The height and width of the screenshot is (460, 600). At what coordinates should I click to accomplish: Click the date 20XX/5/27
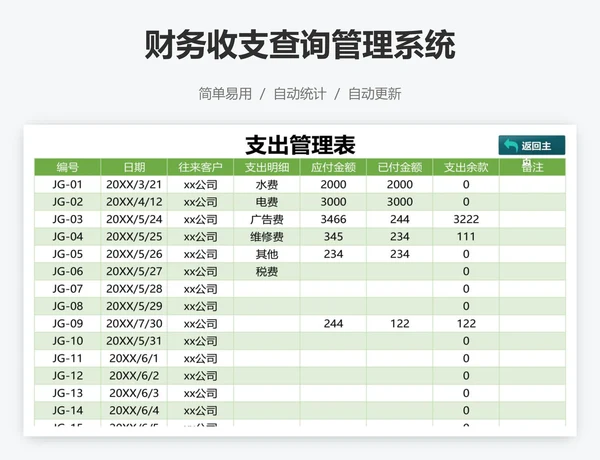tap(134, 271)
